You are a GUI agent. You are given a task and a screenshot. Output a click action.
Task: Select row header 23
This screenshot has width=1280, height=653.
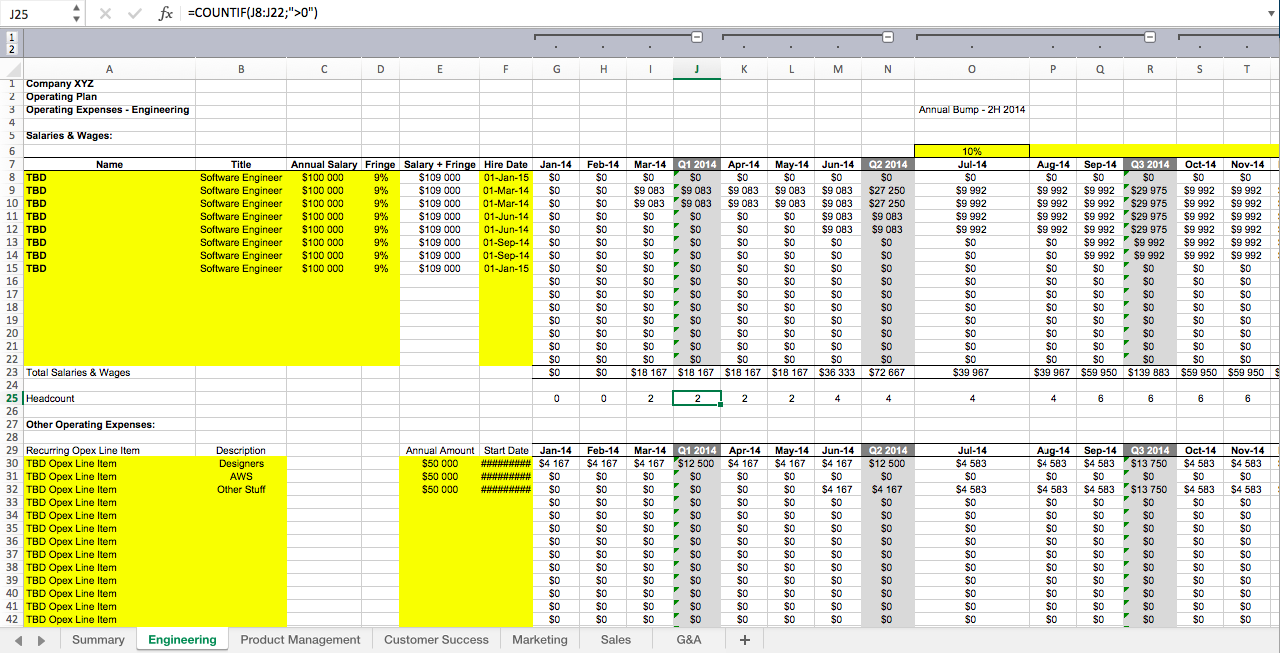pos(12,372)
